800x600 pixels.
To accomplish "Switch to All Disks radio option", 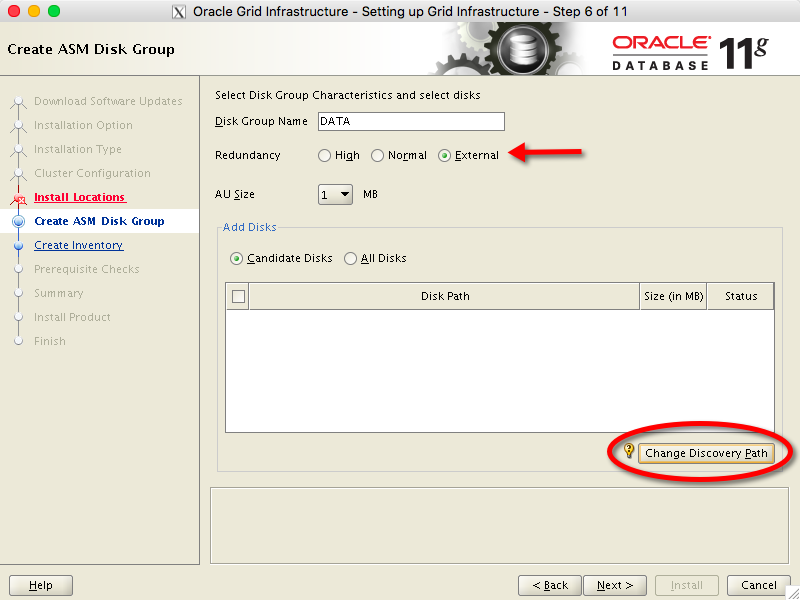I will [350, 258].
